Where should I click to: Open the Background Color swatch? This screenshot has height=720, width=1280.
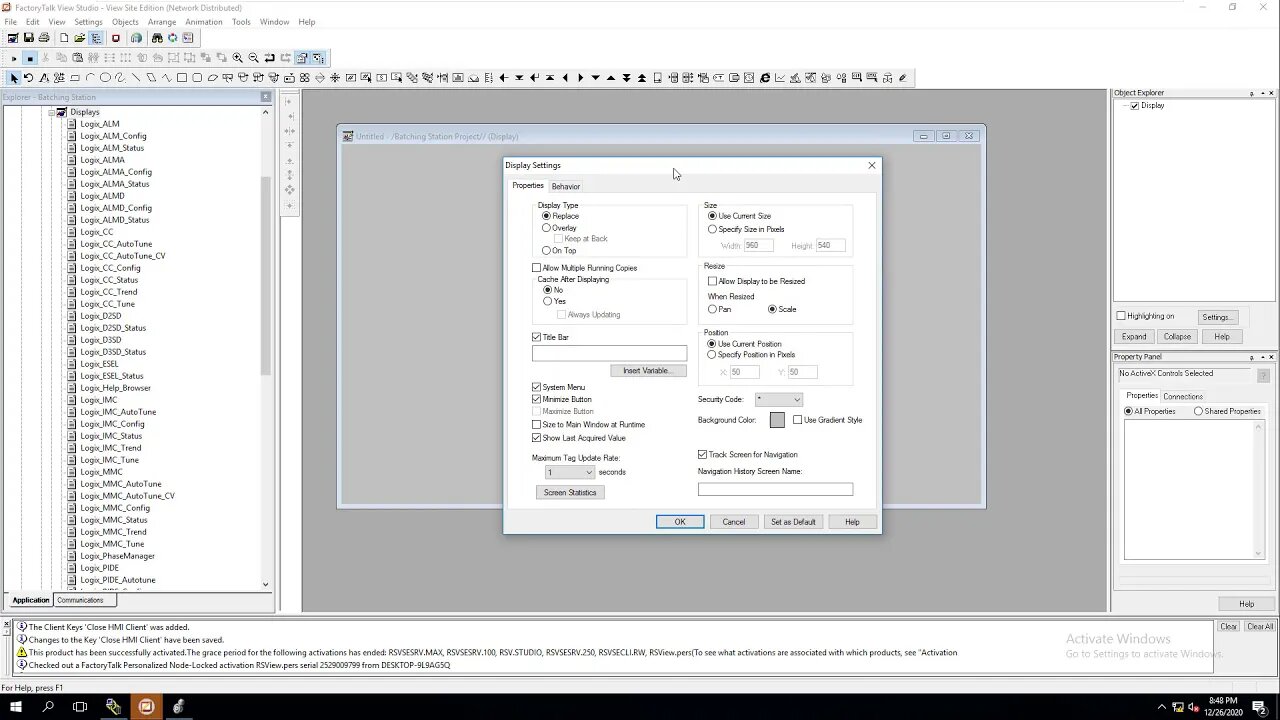(x=777, y=420)
